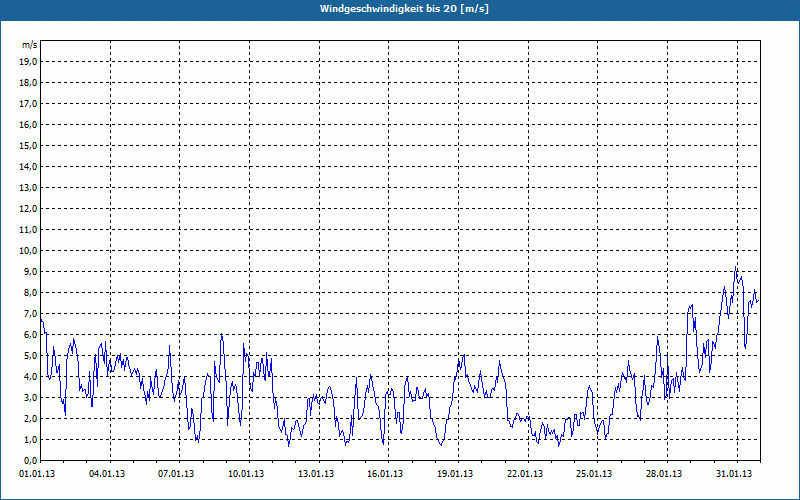
Task: Select the 16,0 y-axis value
Action: click(x=28, y=124)
